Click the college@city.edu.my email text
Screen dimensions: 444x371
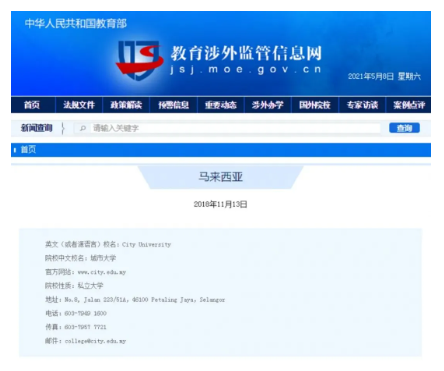[x=95, y=341]
